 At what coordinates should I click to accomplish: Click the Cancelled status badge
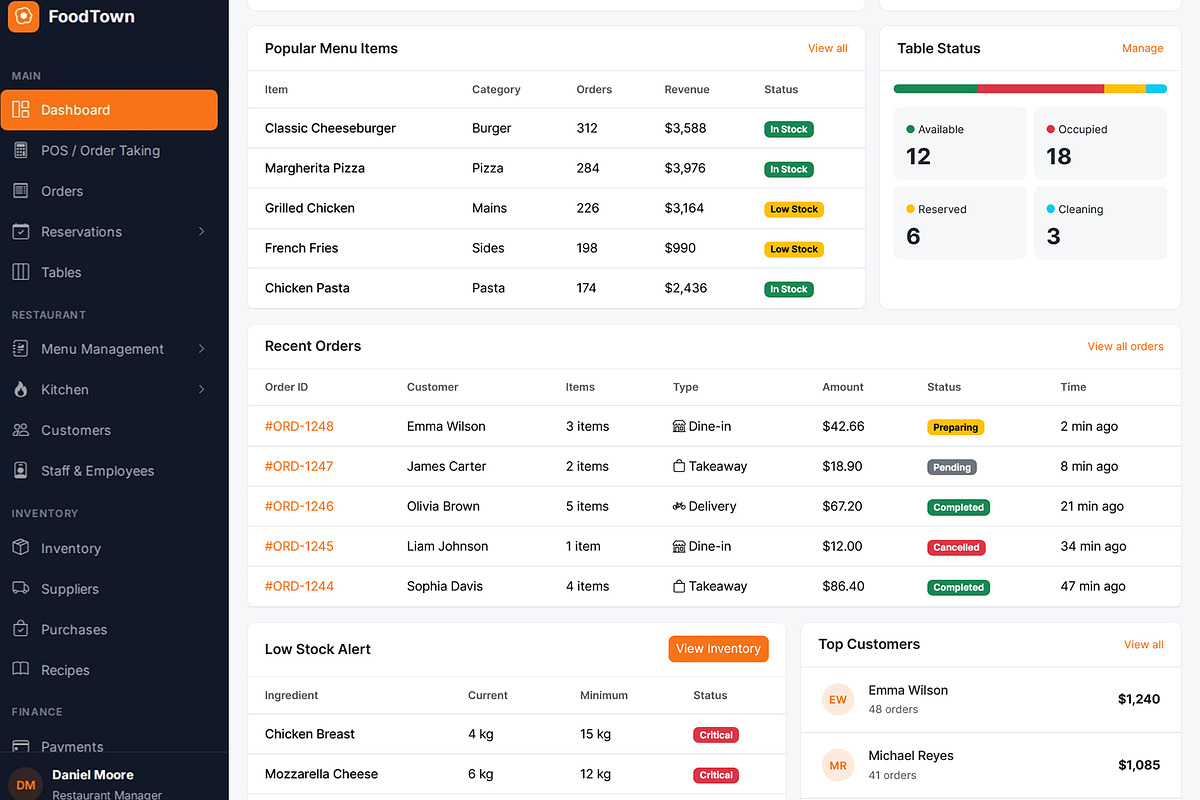(x=956, y=547)
